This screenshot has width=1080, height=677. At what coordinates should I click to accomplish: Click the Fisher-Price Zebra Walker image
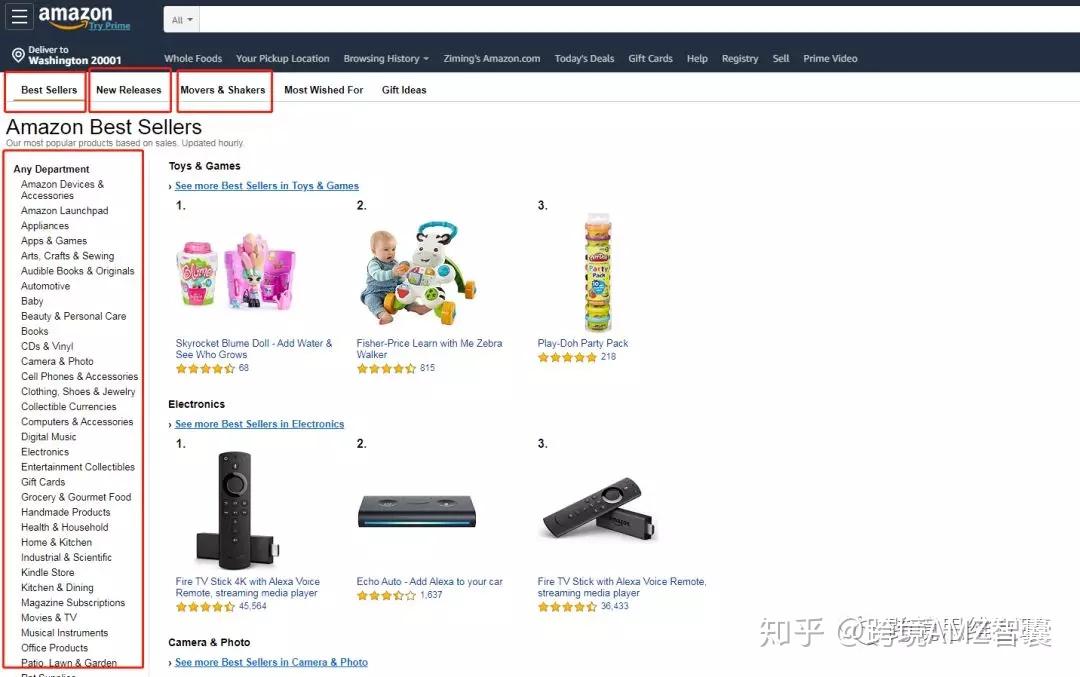tap(417, 273)
